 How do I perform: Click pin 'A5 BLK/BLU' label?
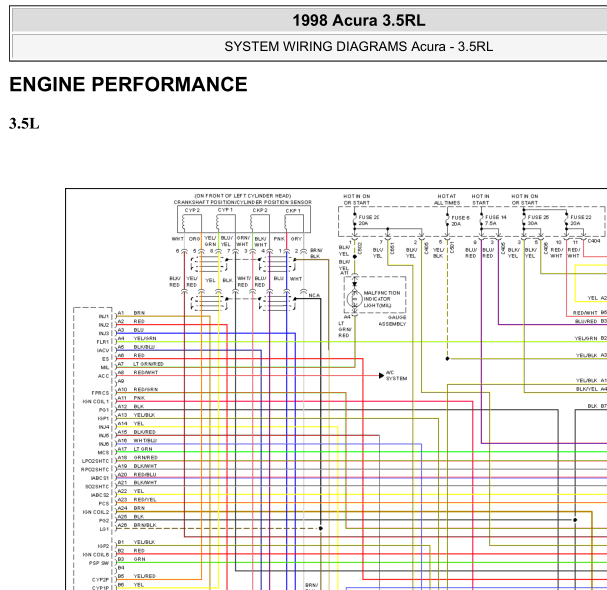(x=136, y=347)
